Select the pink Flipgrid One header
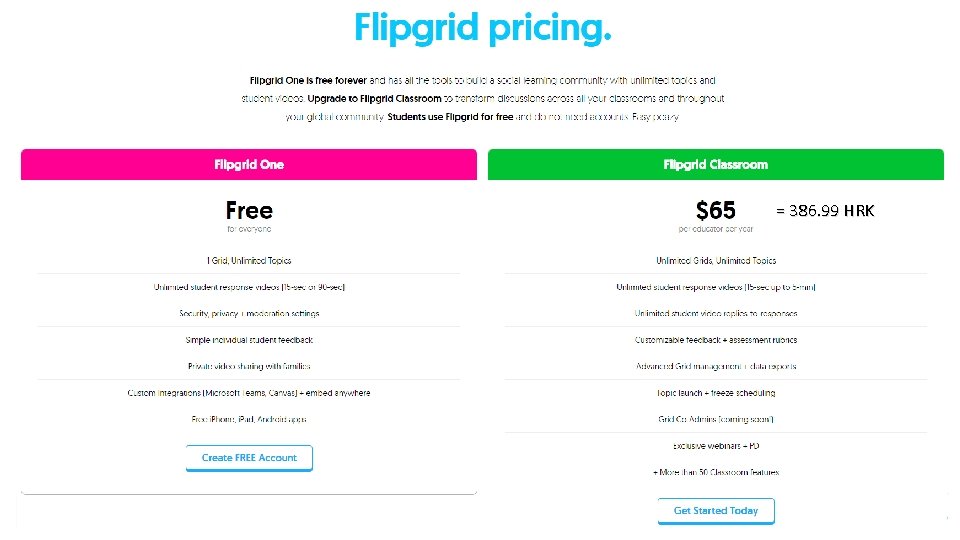Screen dimensions: 960x540 [249, 164]
